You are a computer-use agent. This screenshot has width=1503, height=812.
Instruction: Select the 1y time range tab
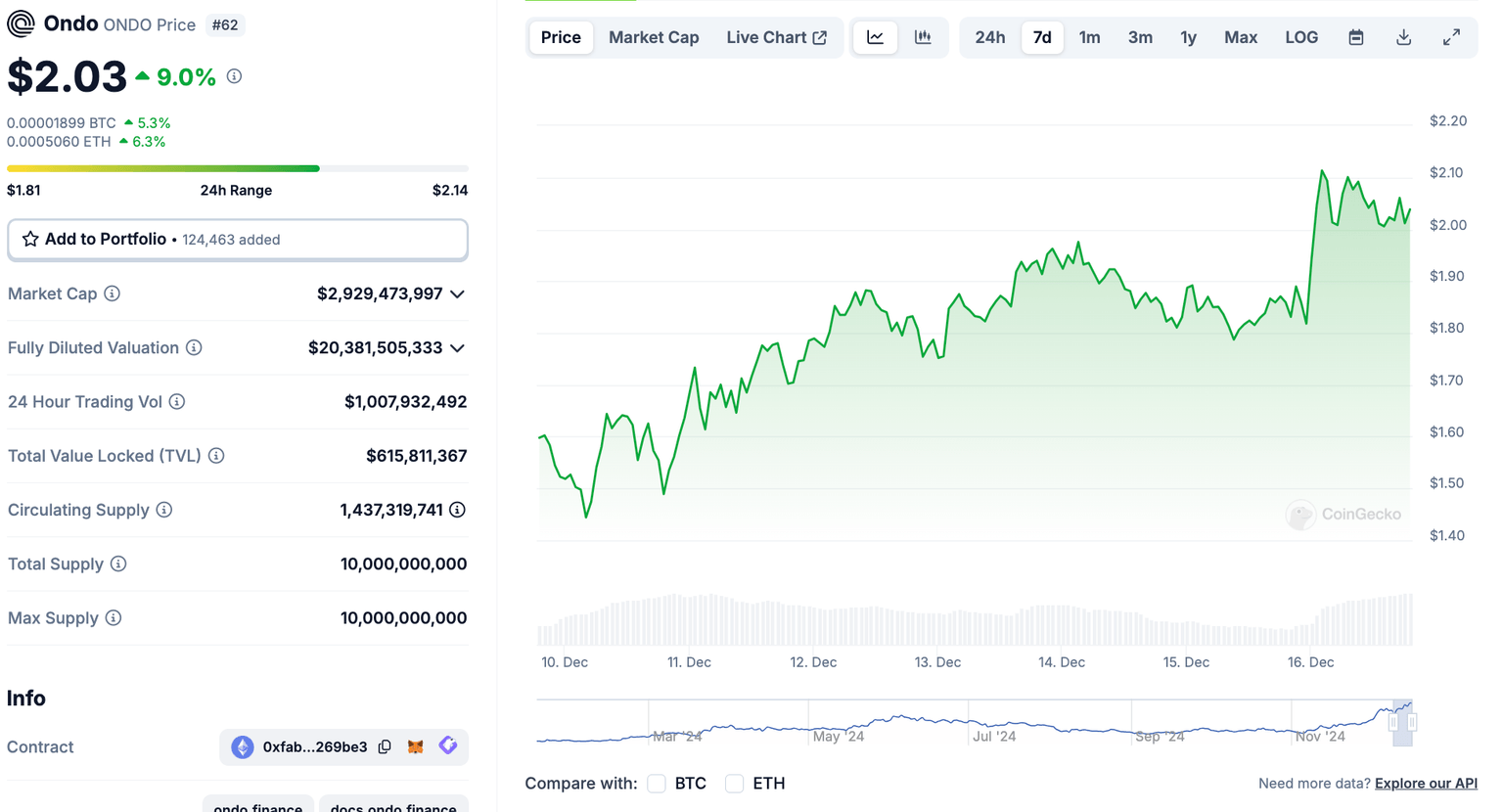[1188, 37]
